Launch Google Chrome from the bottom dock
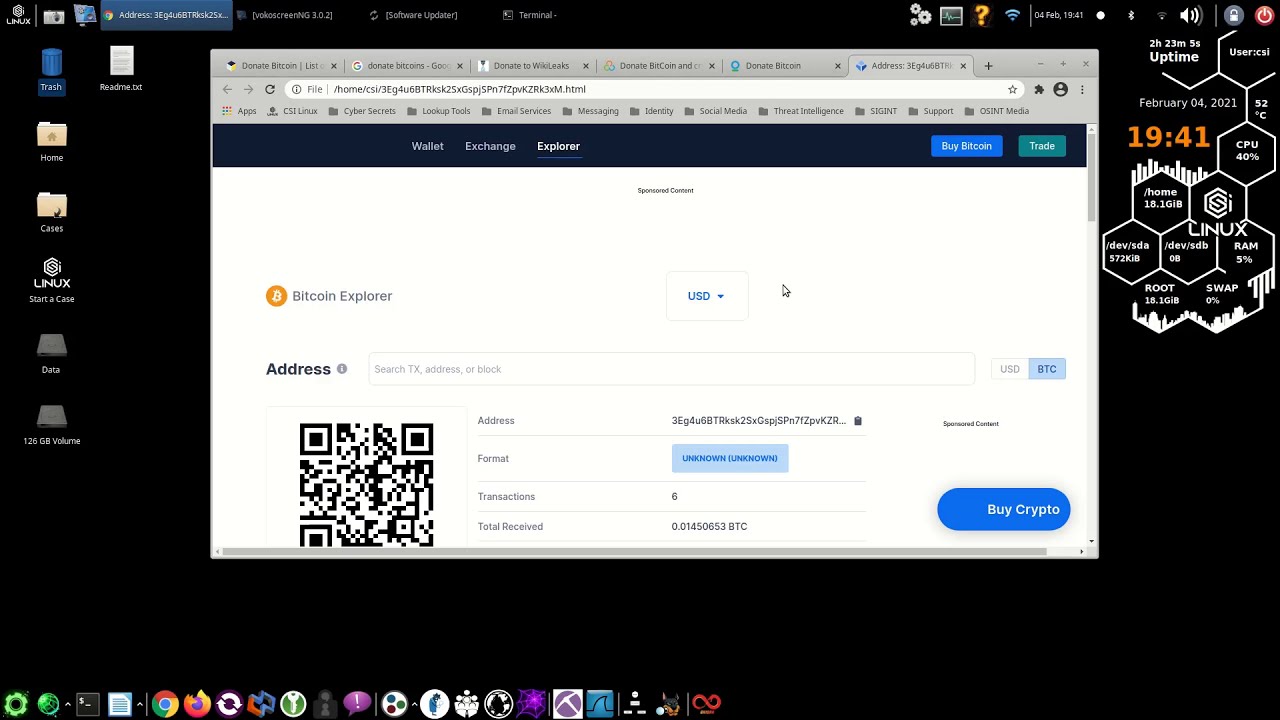The height and width of the screenshot is (720, 1280). (166, 703)
